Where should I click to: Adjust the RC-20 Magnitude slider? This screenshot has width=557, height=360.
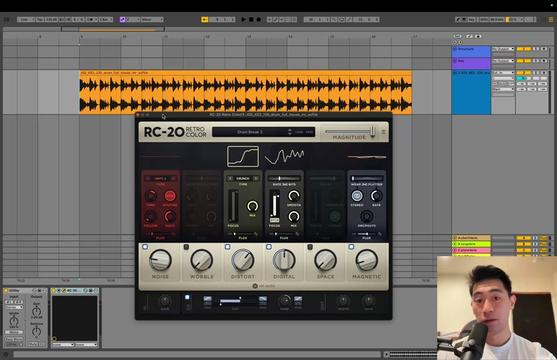[349, 131]
